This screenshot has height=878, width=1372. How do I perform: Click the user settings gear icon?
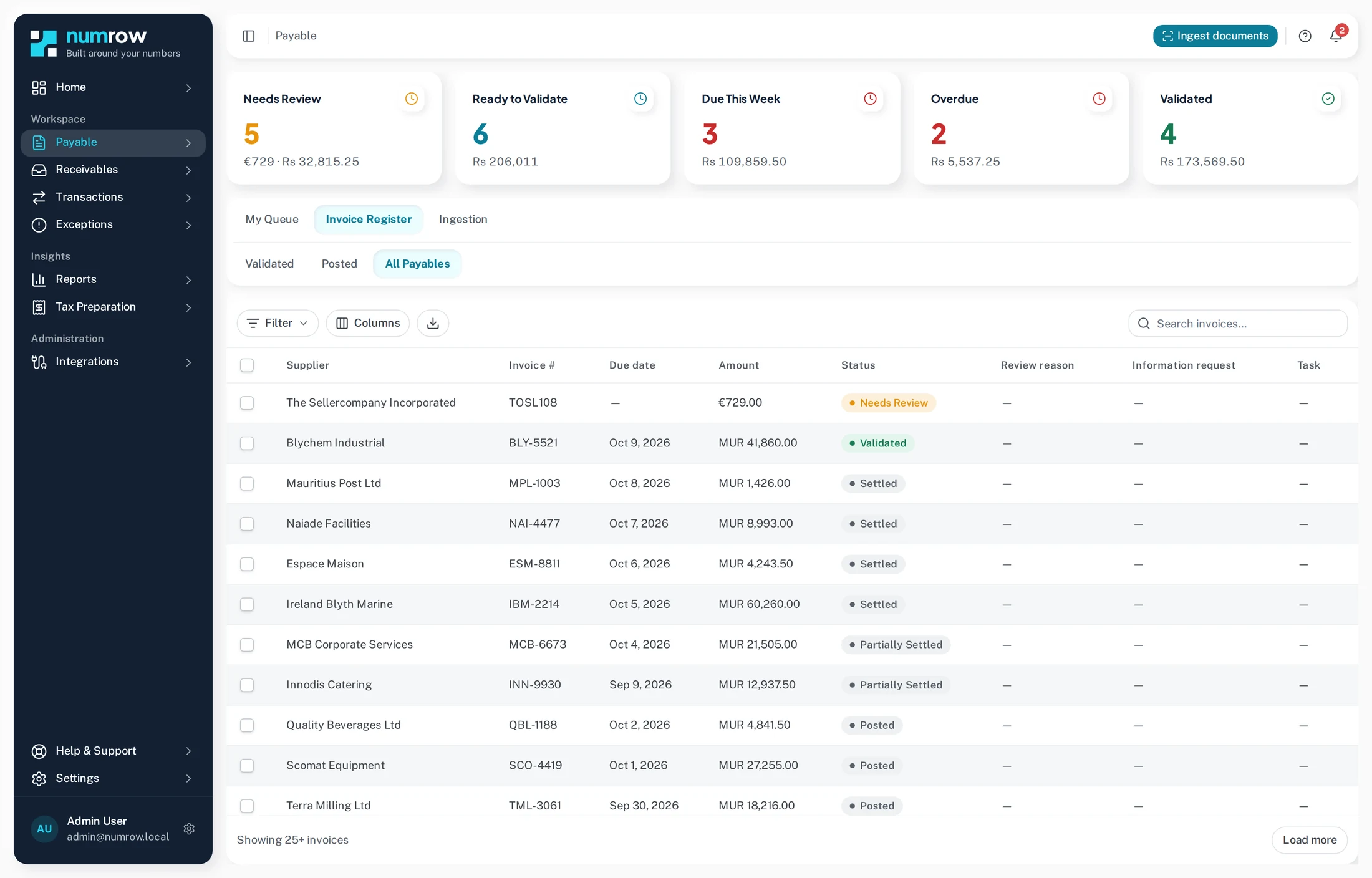[189, 829]
